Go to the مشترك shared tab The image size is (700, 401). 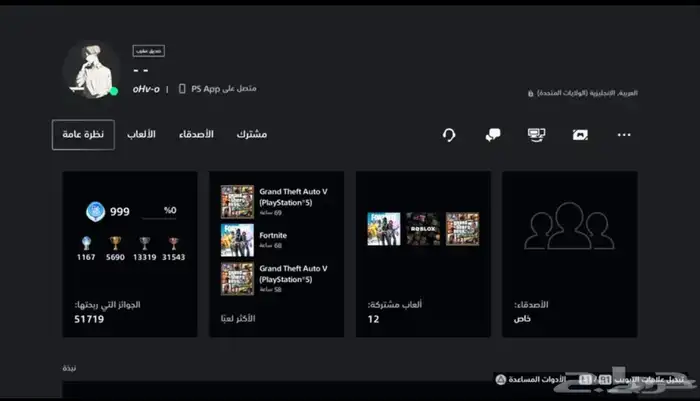point(252,135)
